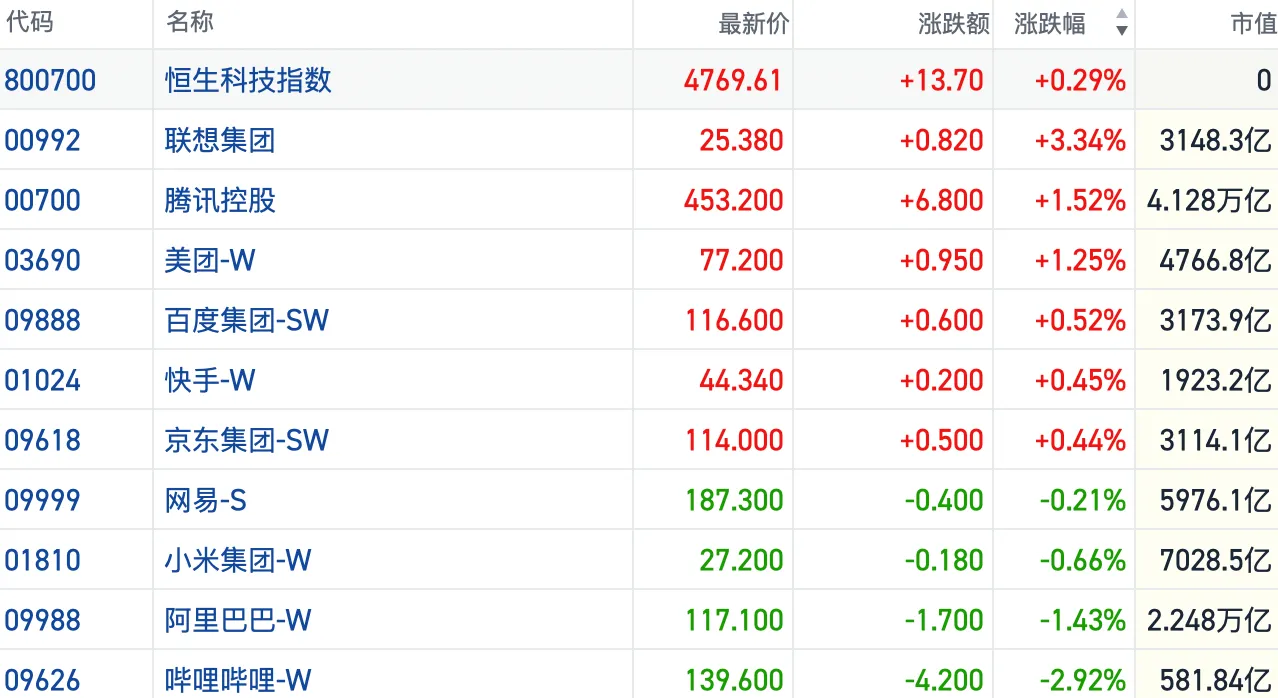Click change amount +13.70
1278x698 pixels.
942,80
